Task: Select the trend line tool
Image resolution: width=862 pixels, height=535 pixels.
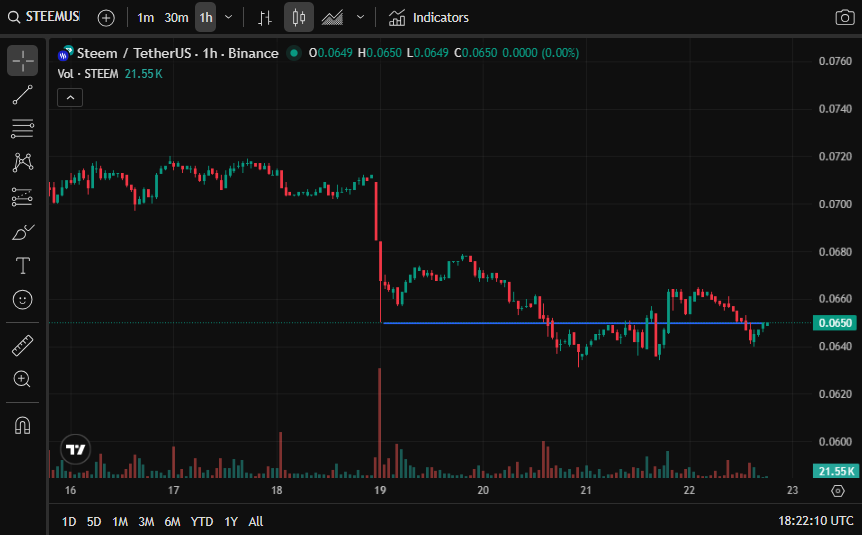Action: click(23, 95)
